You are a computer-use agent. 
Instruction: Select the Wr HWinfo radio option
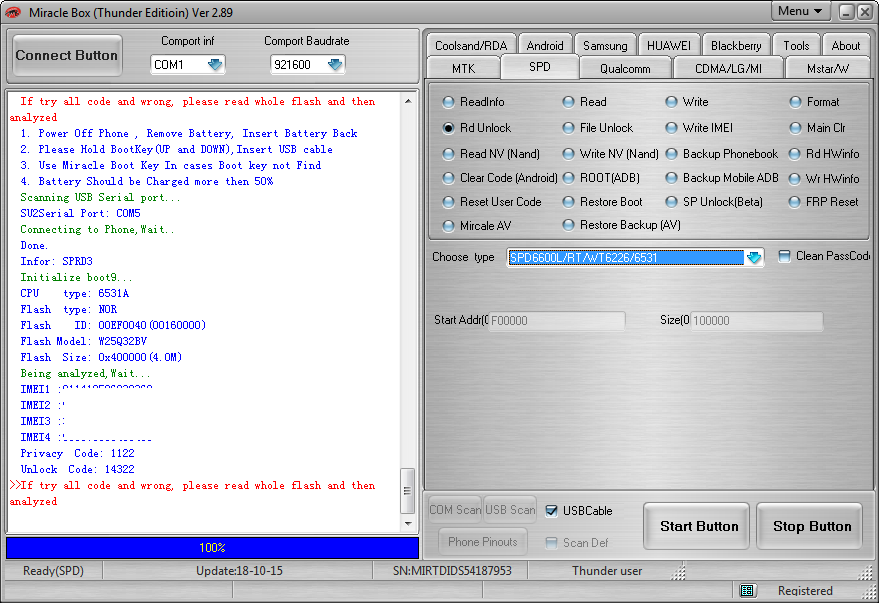(824, 179)
